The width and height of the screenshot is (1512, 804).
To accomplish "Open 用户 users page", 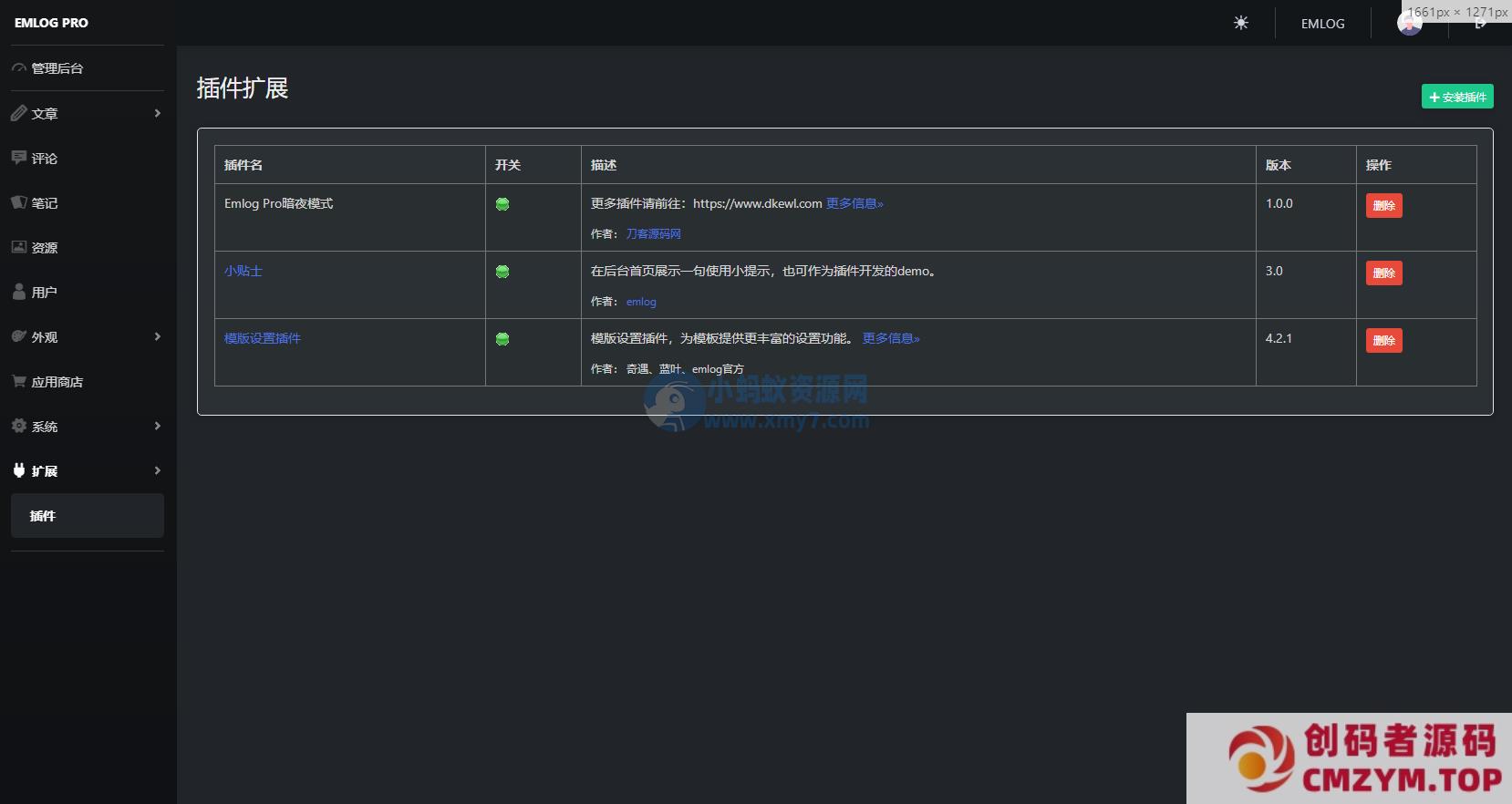I will [44, 293].
